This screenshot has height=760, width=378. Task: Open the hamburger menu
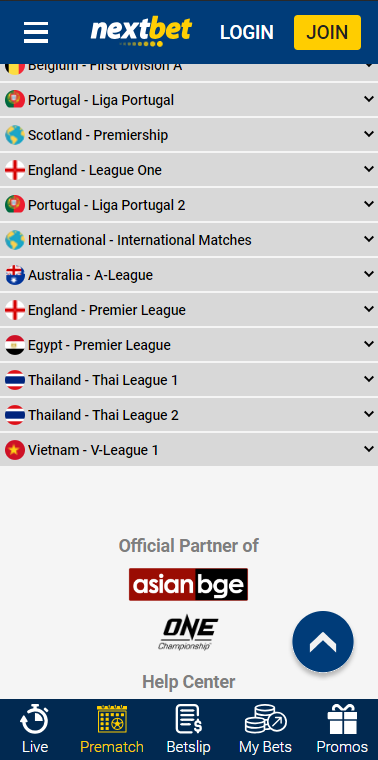(x=36, y=32)
